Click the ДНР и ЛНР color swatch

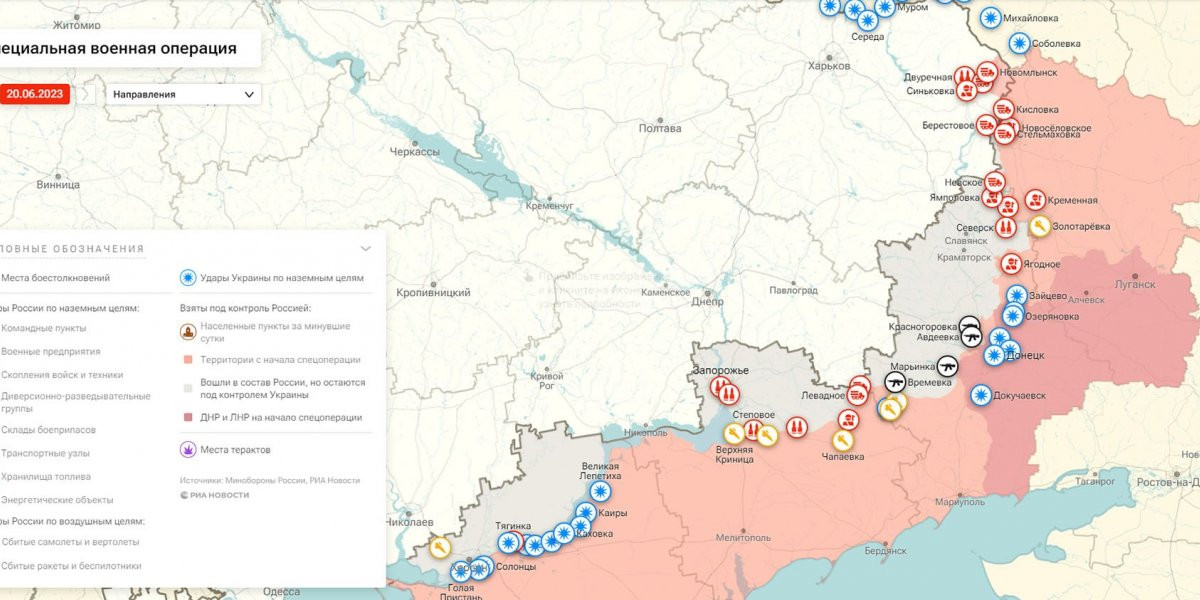click(x=187, y=417)
